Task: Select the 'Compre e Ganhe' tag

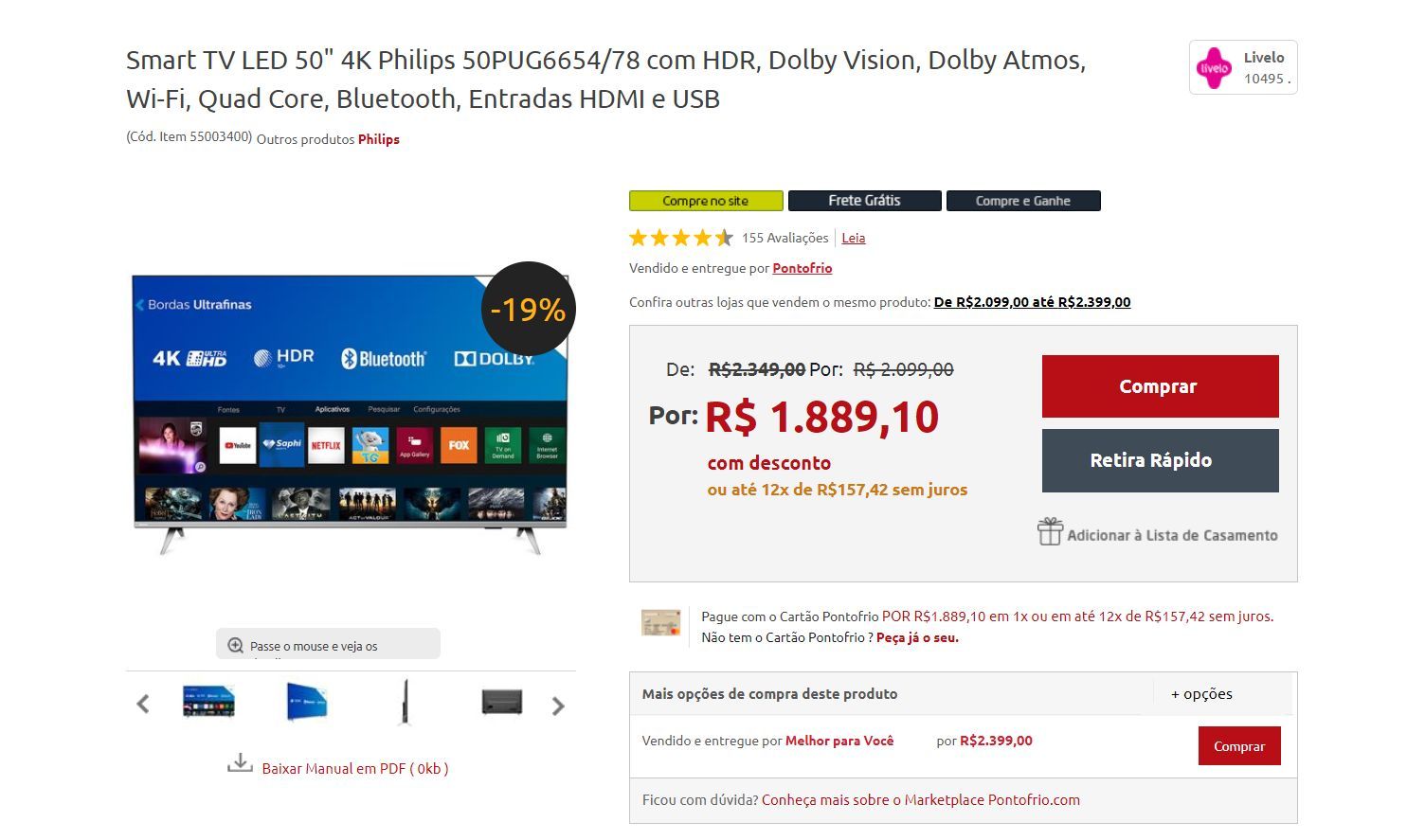Action: 1023,201
